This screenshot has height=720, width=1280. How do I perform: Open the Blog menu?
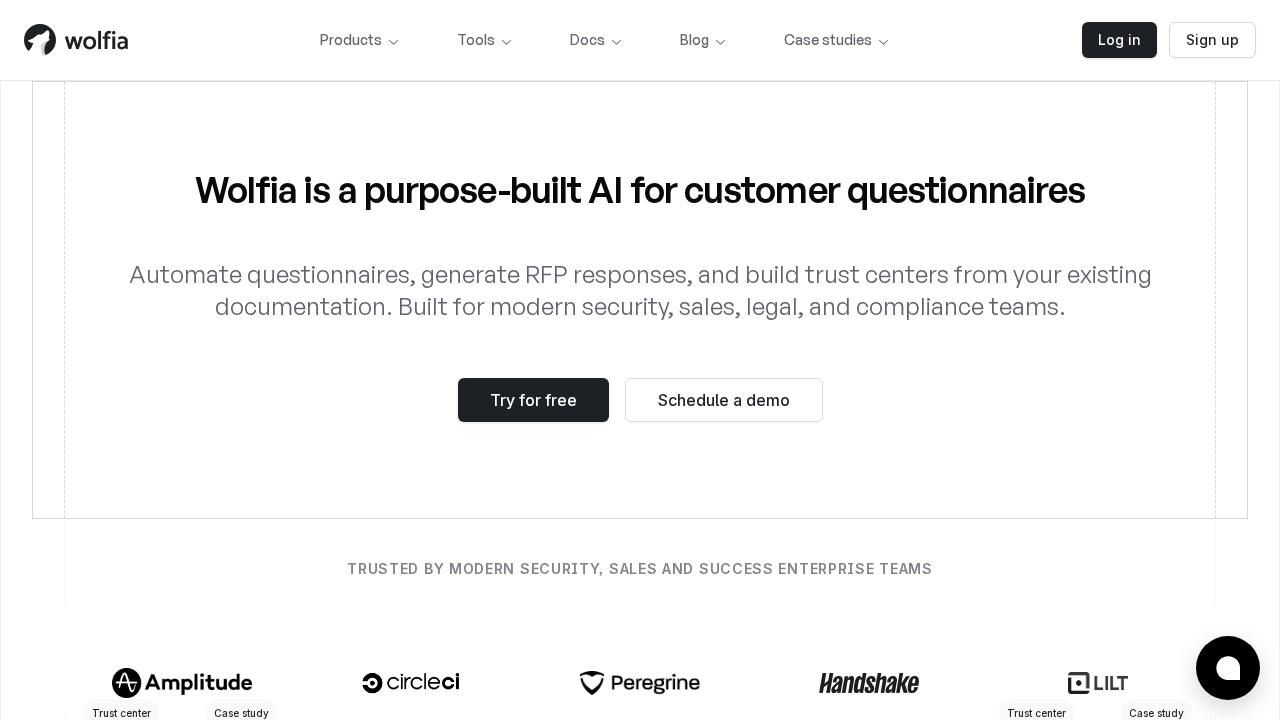[702, 40]
